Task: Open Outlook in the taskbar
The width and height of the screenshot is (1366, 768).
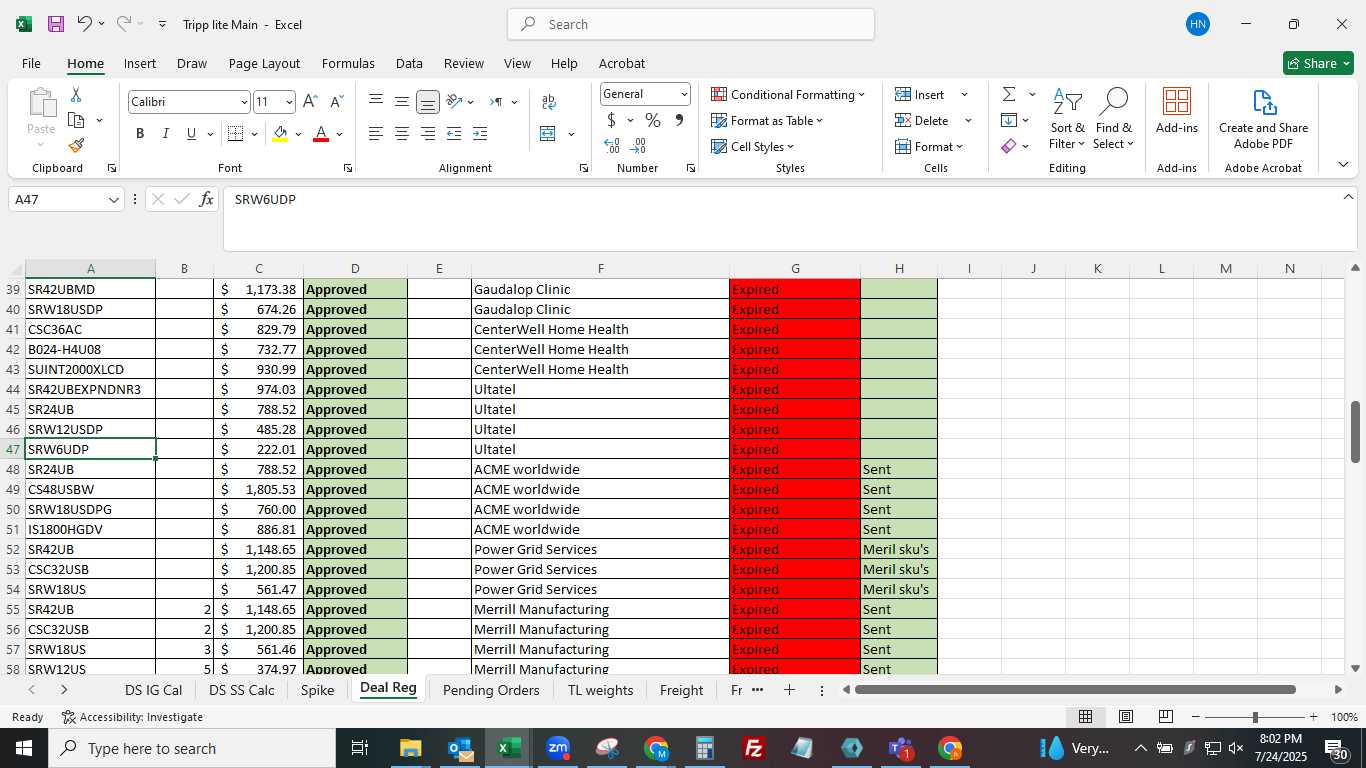Action: coord(460,748)
